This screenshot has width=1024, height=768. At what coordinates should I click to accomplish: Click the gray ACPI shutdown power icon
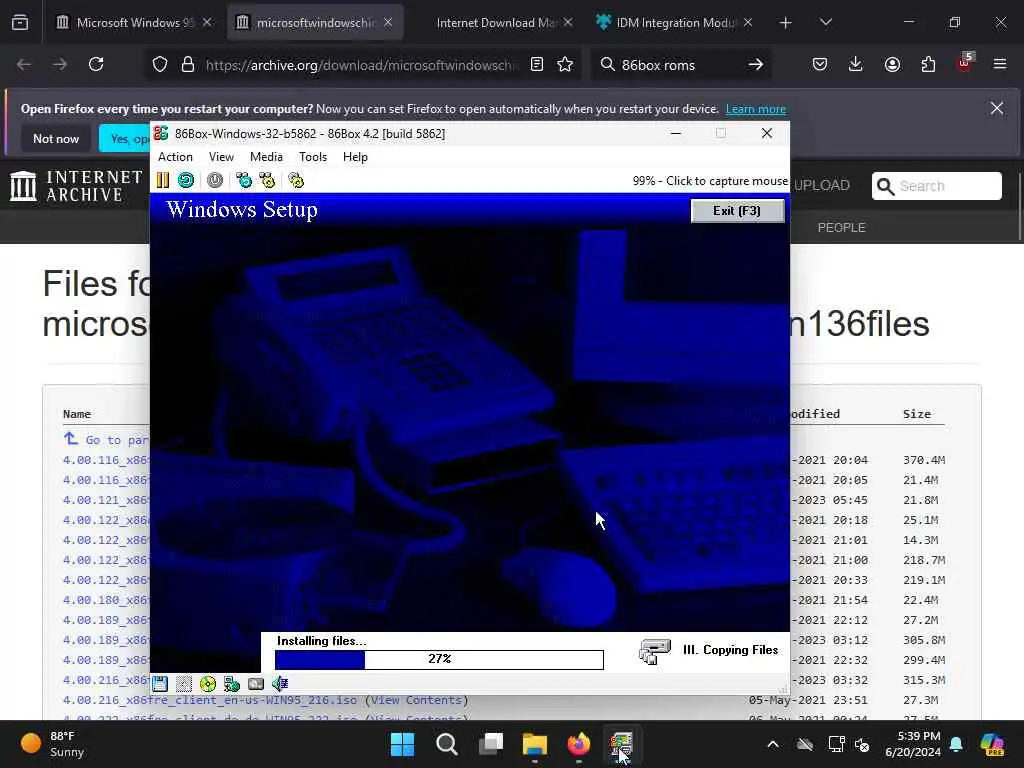[215, 180]
